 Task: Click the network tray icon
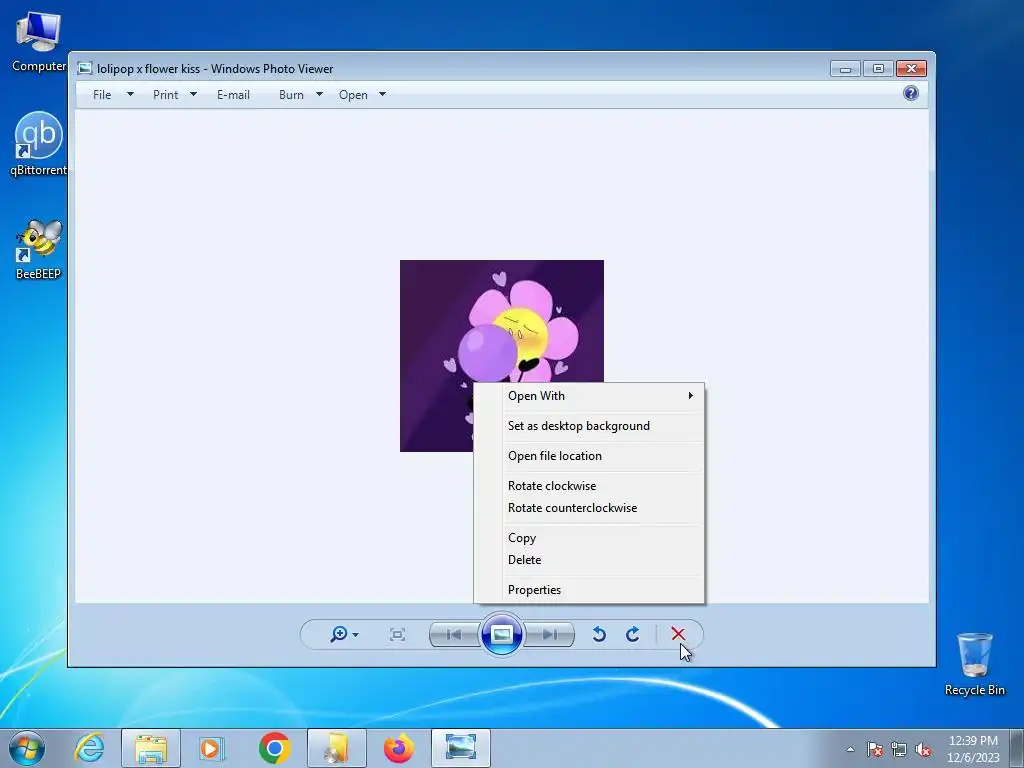(x=899, y=749)
